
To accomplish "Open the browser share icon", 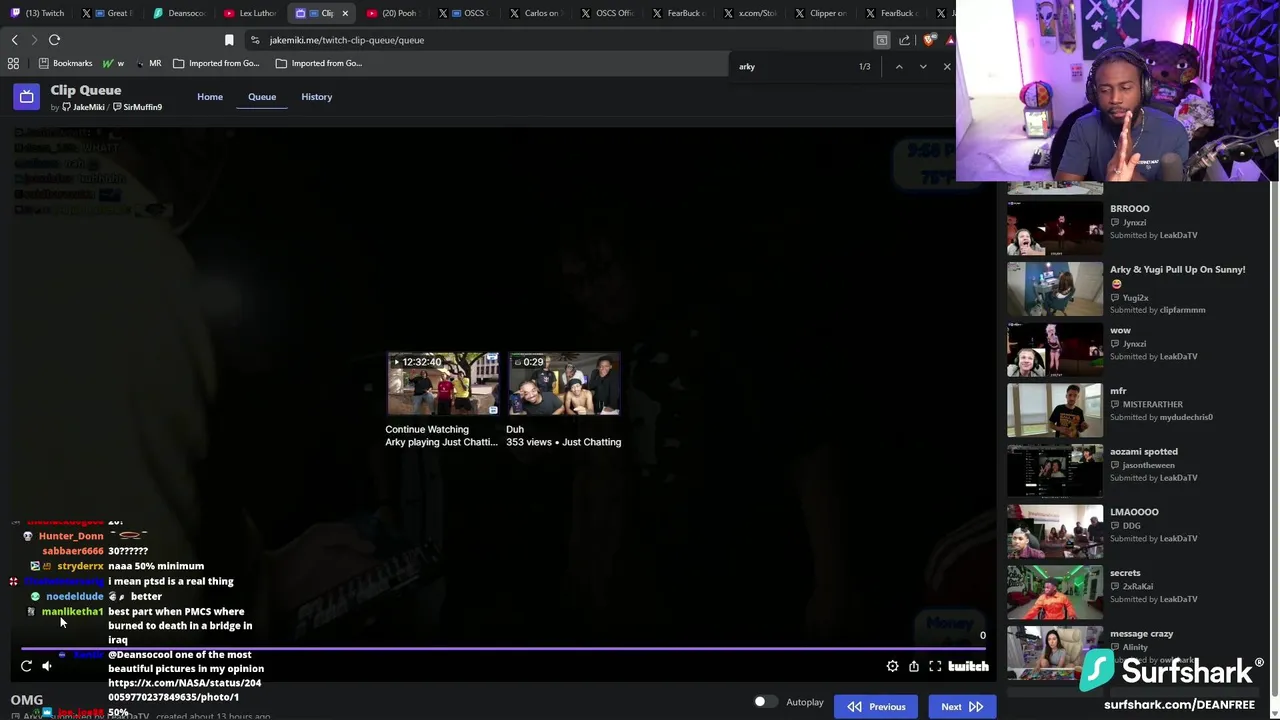I will coord(905,40).
